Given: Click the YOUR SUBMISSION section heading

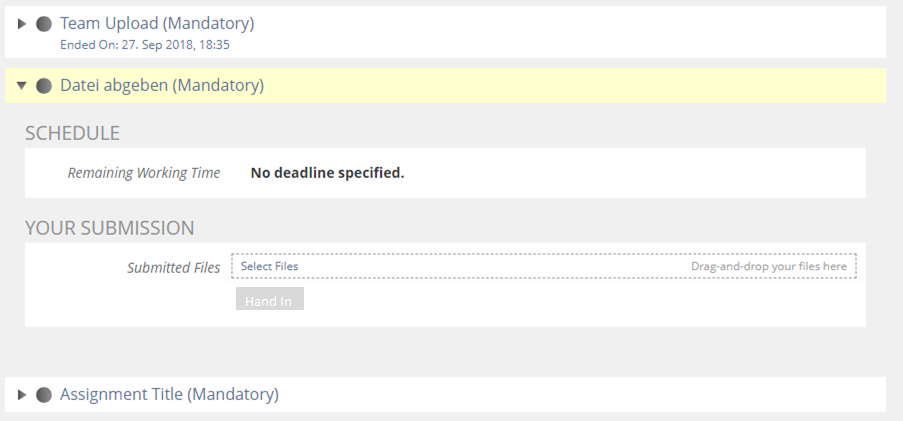Looking at the screenshot, I should [x=109, y=228].
